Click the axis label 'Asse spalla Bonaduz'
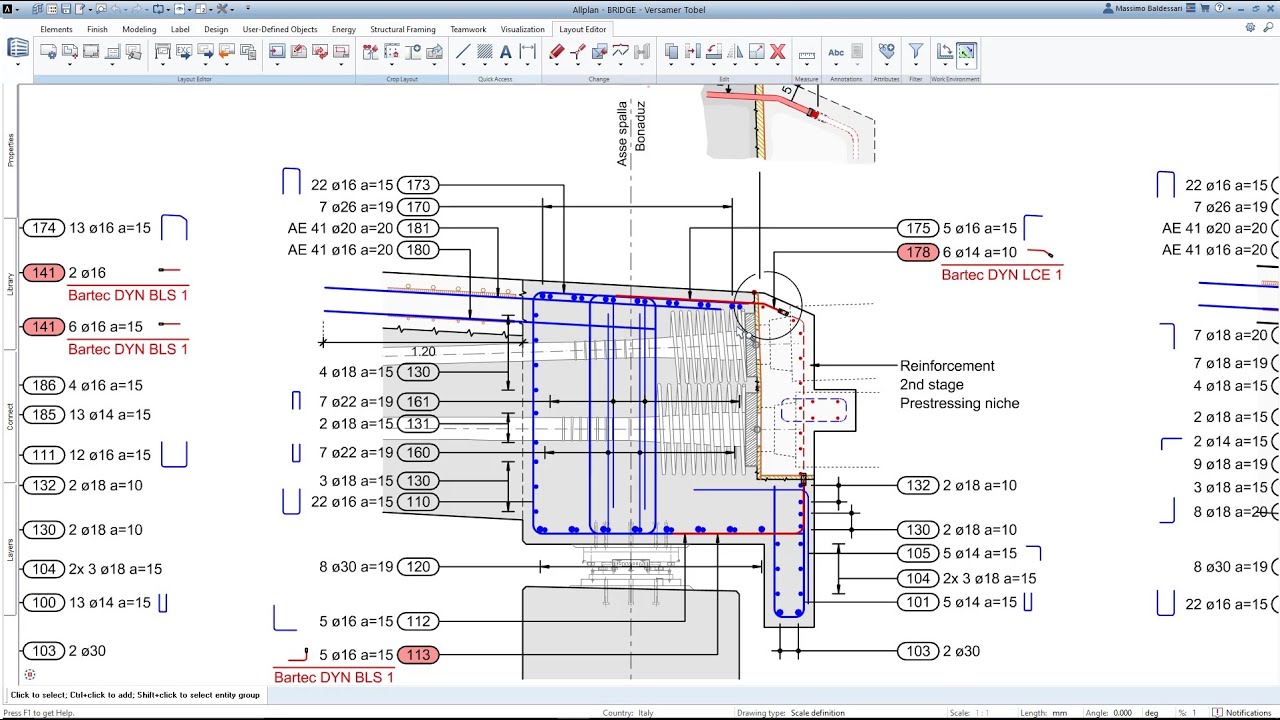The height and width of the screenshot is (720, 1280). (x=630, y=132)
